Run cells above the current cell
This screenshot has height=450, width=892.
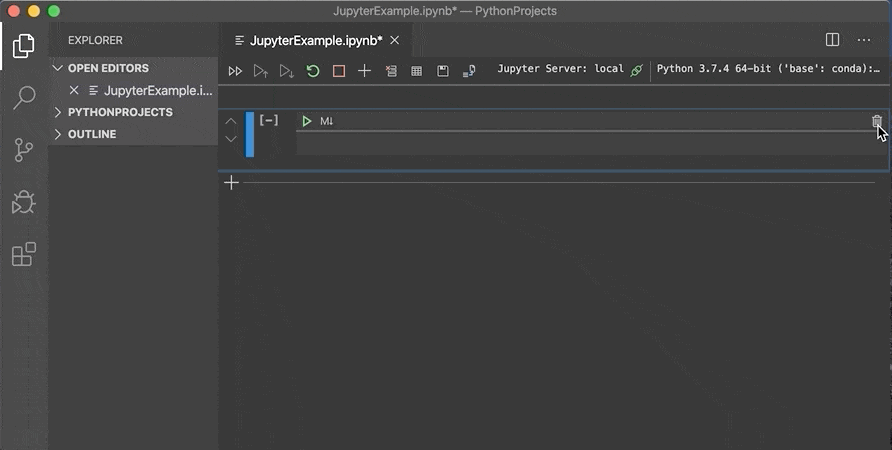pyautogui.click(x=261, y=71)
